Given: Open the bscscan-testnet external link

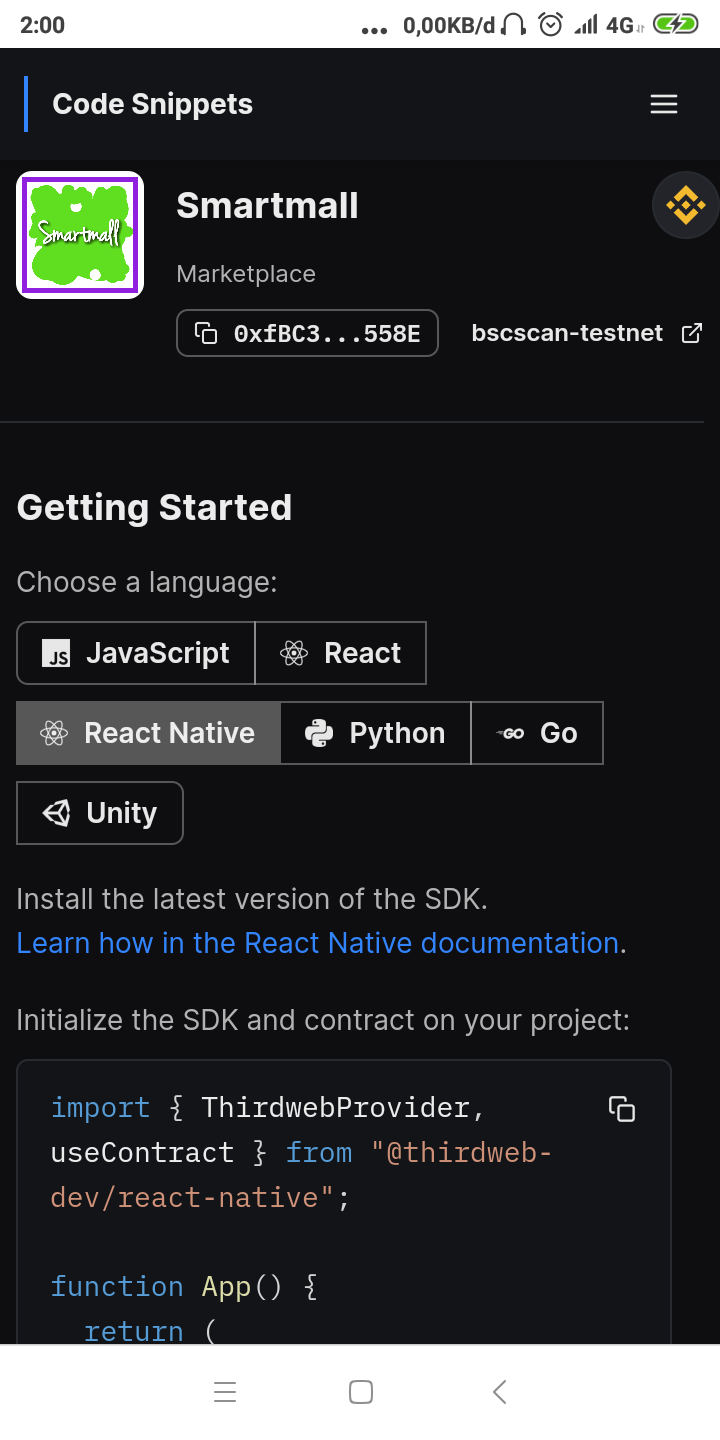Looking at the screenshot, I should (x=567, y=333).
